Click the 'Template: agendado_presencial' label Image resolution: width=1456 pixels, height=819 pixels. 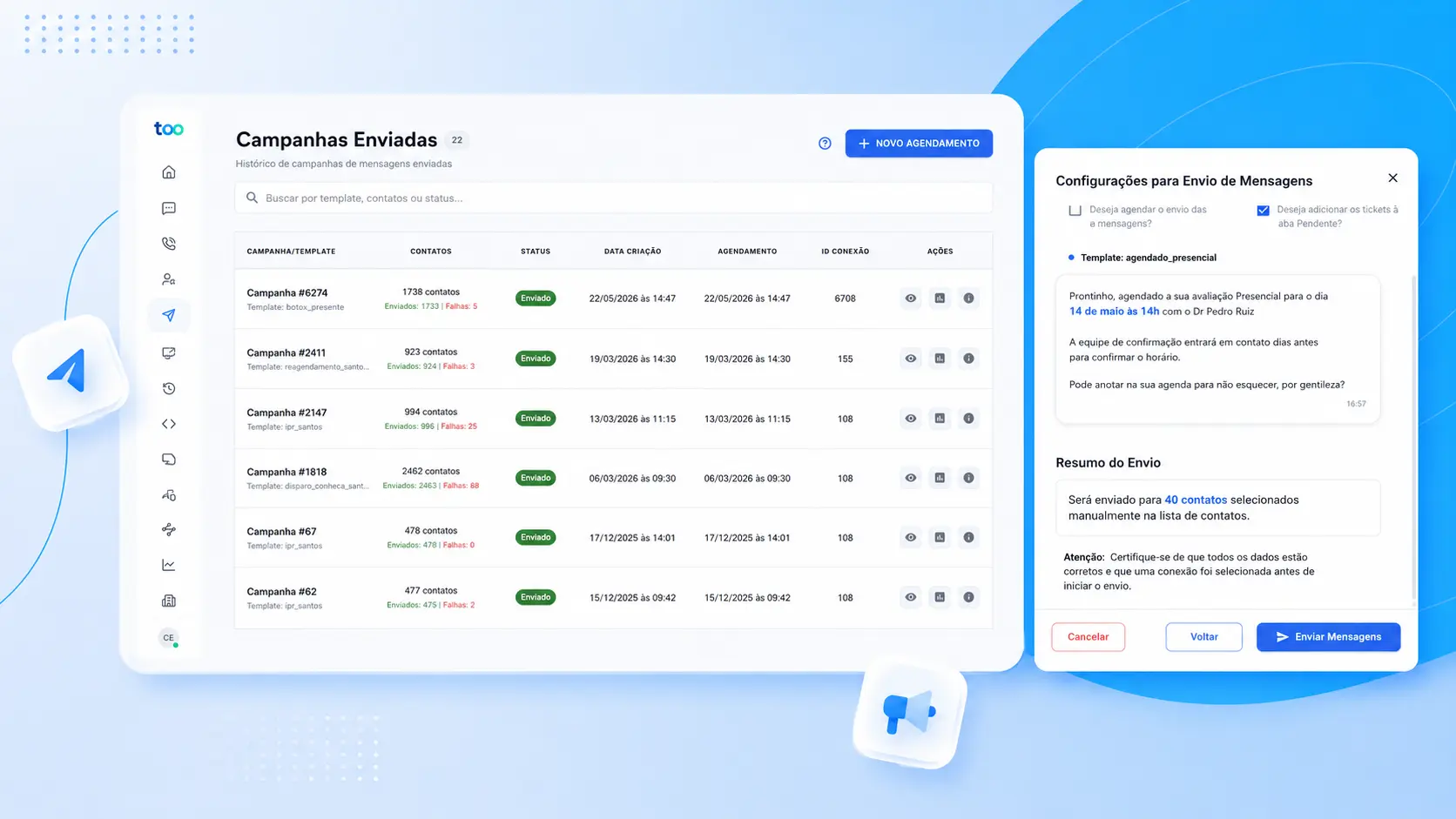tap(1149, 258)
